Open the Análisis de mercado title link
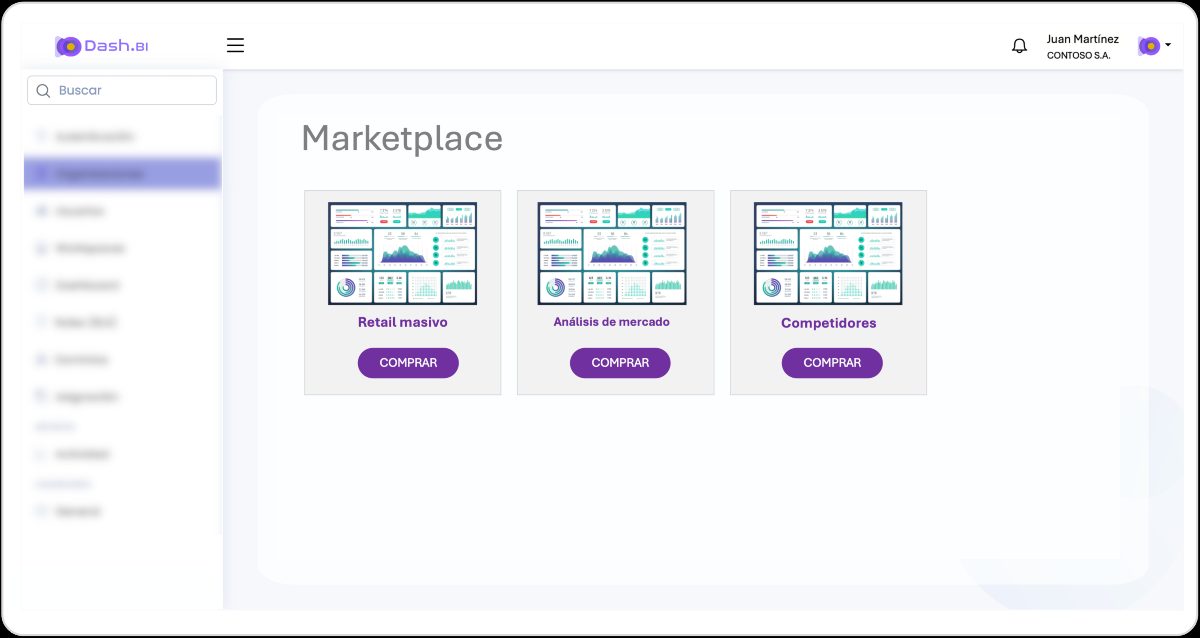Viewport: 1200px width, 638px height. 612,322
